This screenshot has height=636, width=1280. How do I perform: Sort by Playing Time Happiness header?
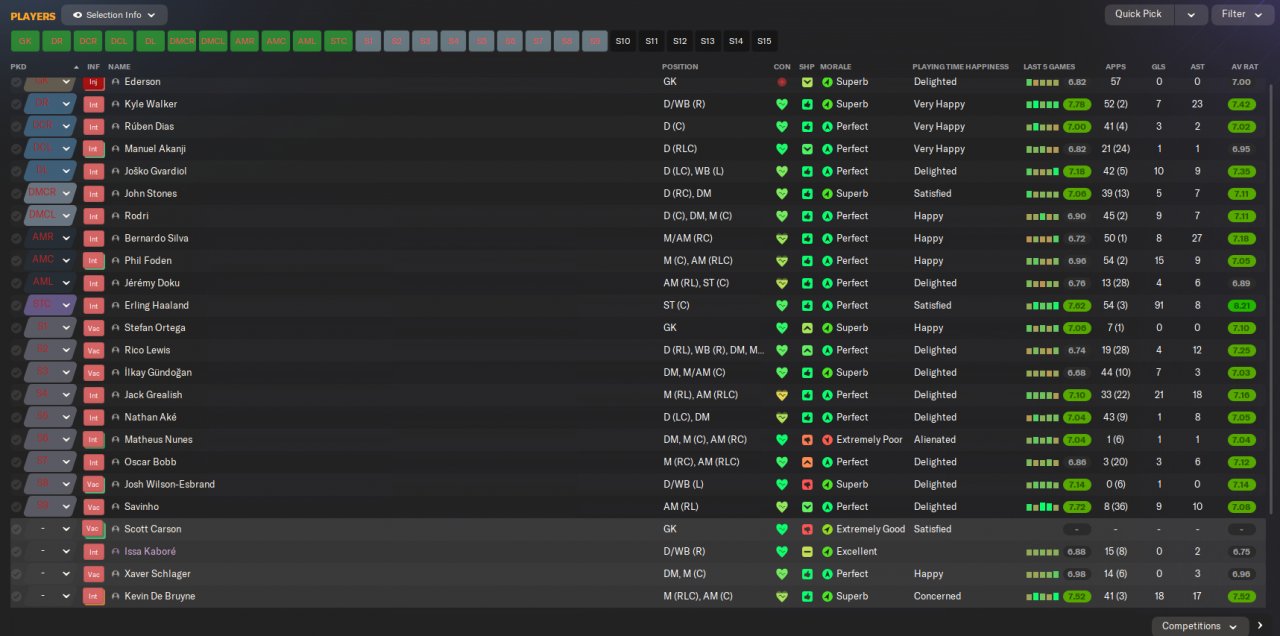(x=961, y=67)
